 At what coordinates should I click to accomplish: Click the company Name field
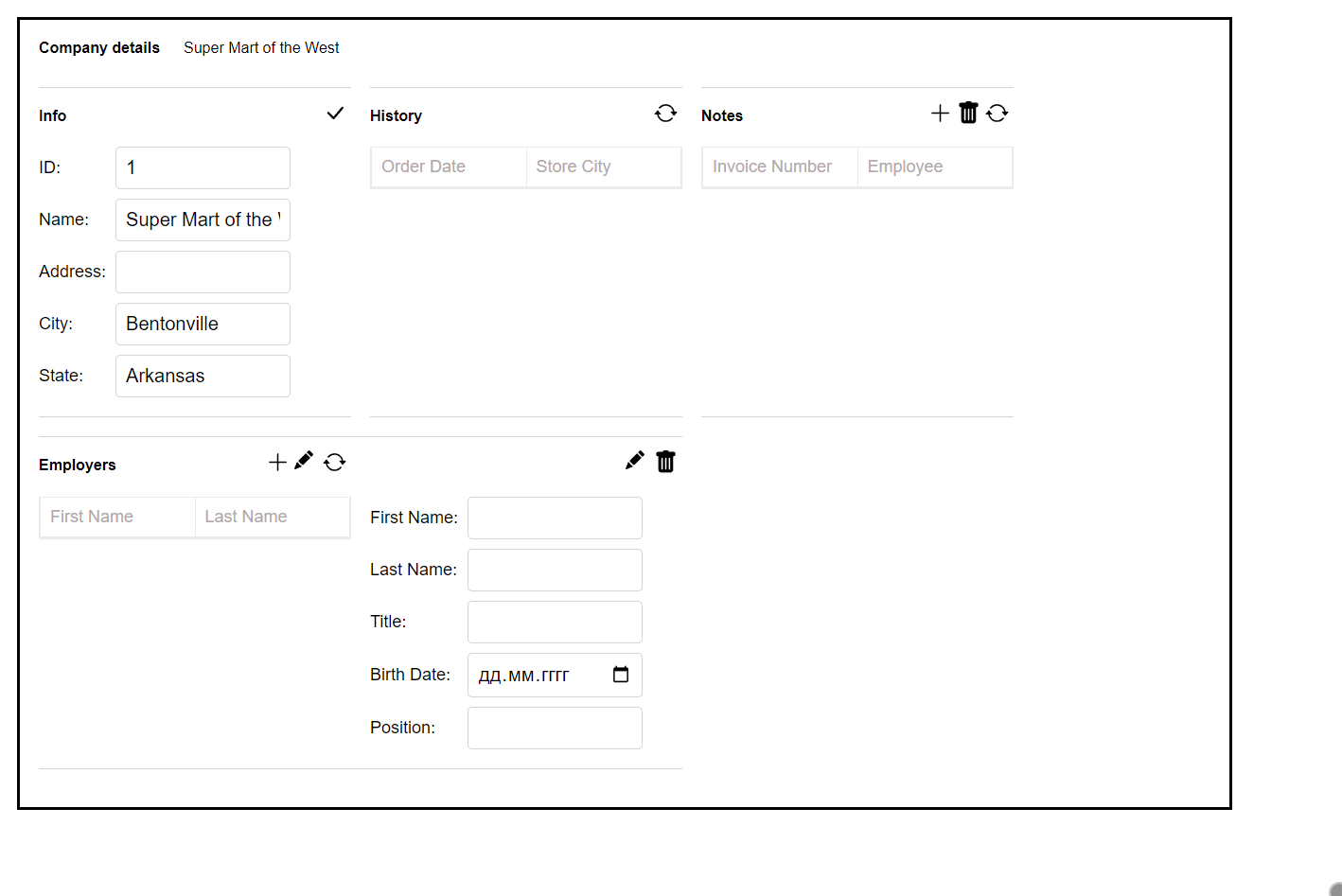pos(203,220)
